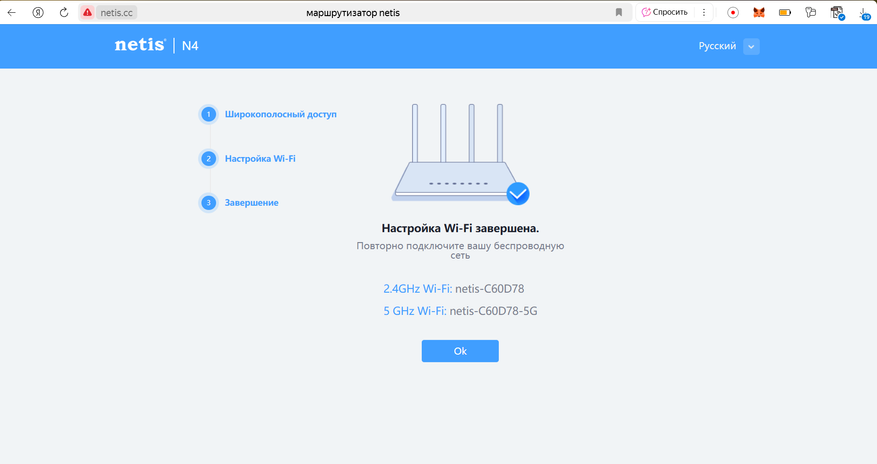Click the battery saver icon
Image resolution: width=877 pixels, height=464 pixels.
click(785, 12)
